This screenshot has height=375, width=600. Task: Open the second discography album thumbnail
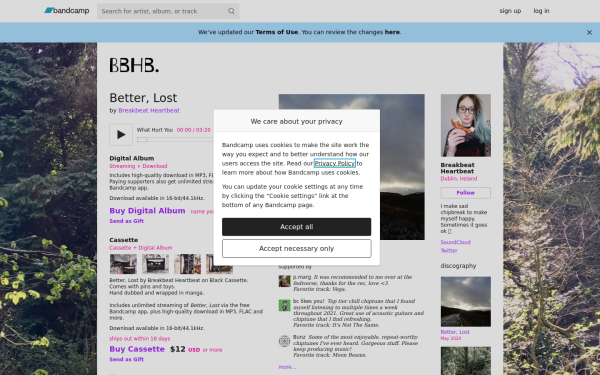pyautogui.click(x=466, y=361)
